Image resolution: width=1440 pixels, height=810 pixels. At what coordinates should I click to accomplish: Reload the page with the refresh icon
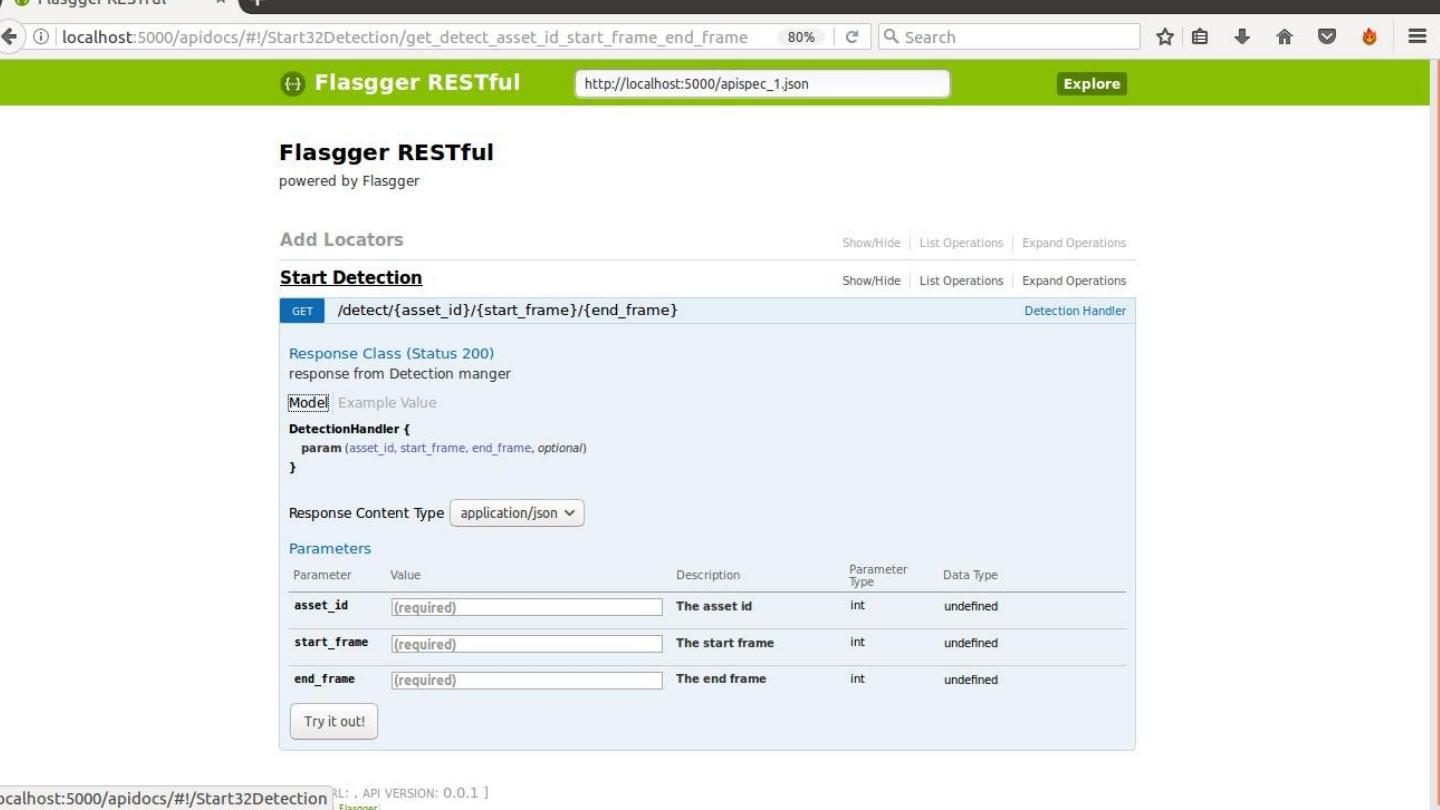coord(852,38)
